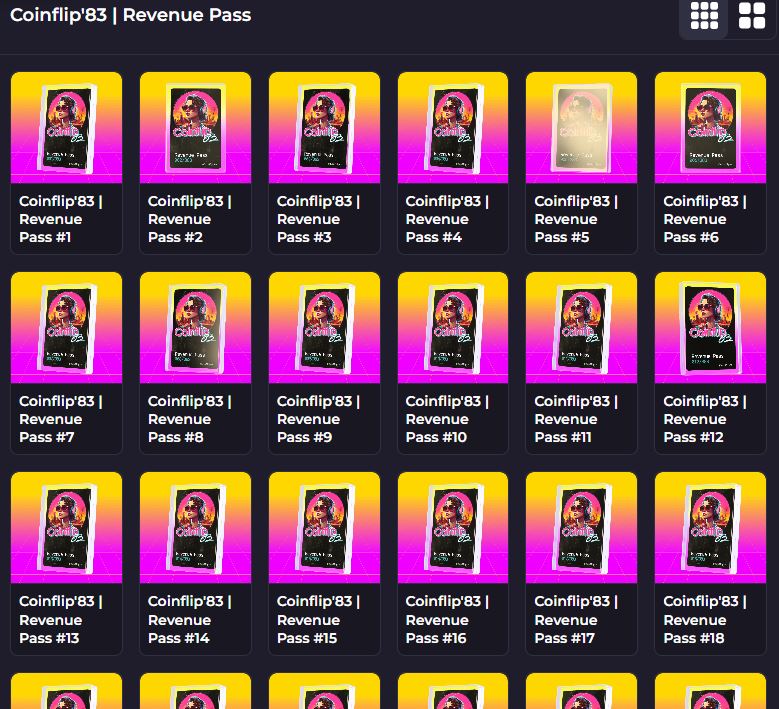Click the 'Revenue Pass #17' title text
779x709 pixels.
point(576,620)
